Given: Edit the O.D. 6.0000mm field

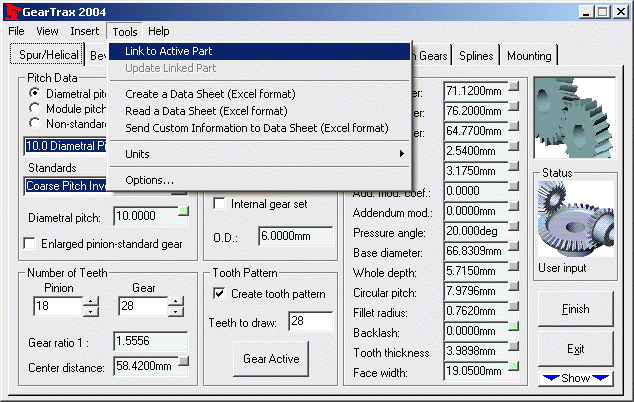Looking at the screenshot, I should click(x=296, y=236).
